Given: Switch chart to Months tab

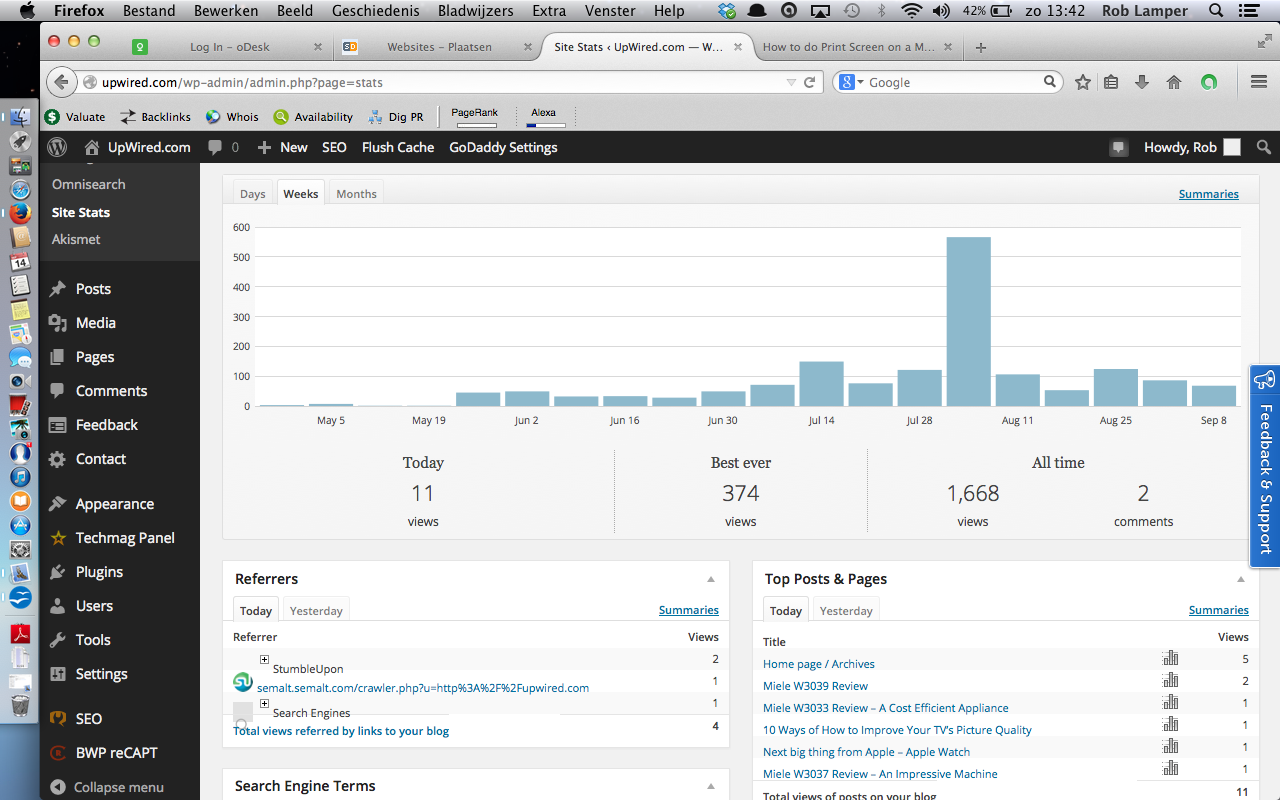Looking at the screenshot, I should tap(356, 194).
